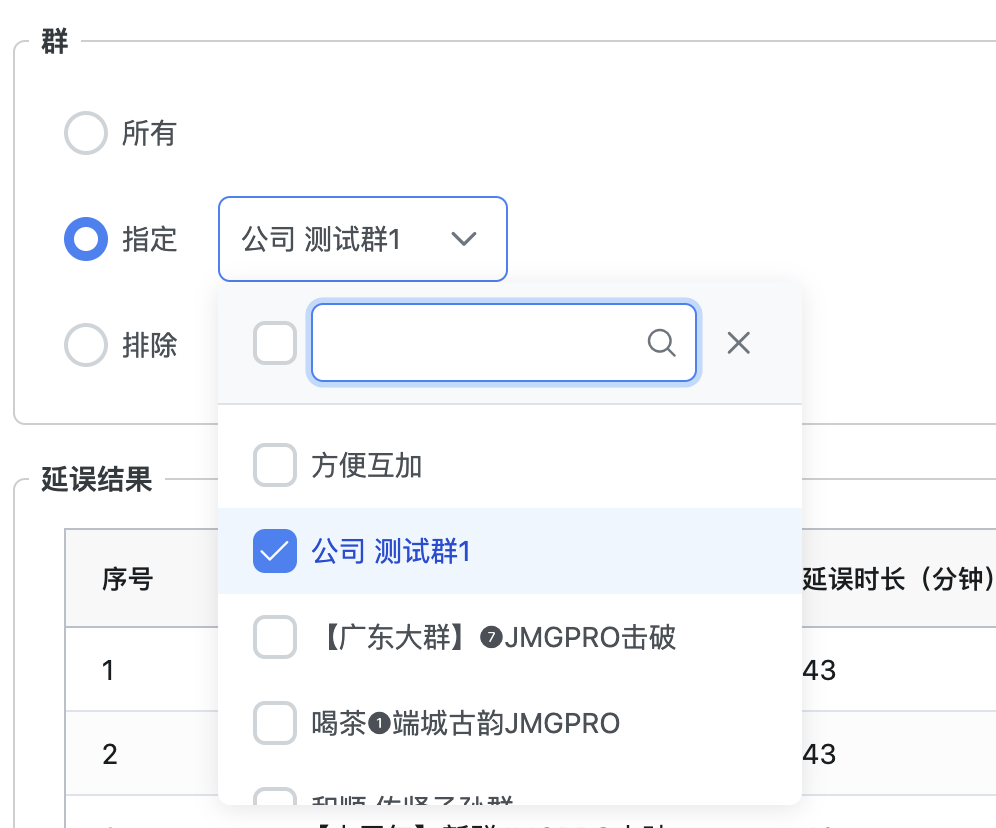
Task: Click the highlighted 公司 测试群1 option text
Action: click(391, 551)
